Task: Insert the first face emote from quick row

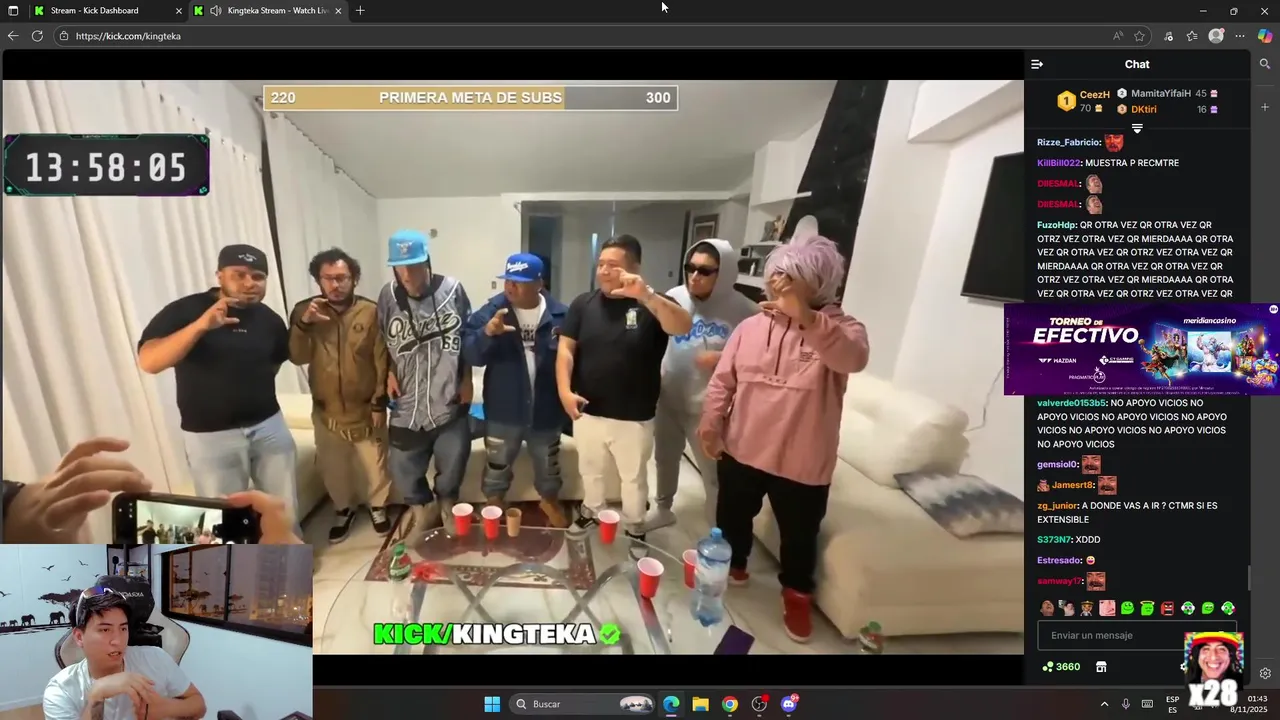Action: 1047,608
